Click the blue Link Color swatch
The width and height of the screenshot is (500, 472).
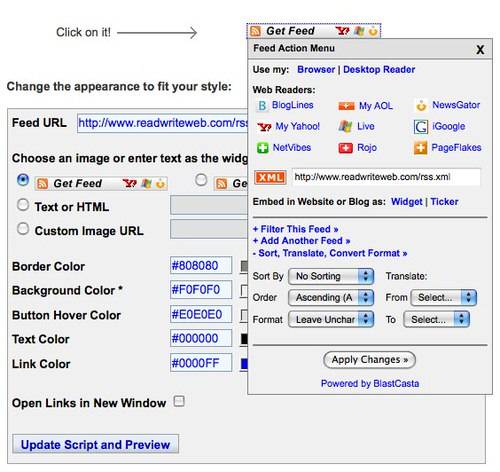tap(244, 363)
